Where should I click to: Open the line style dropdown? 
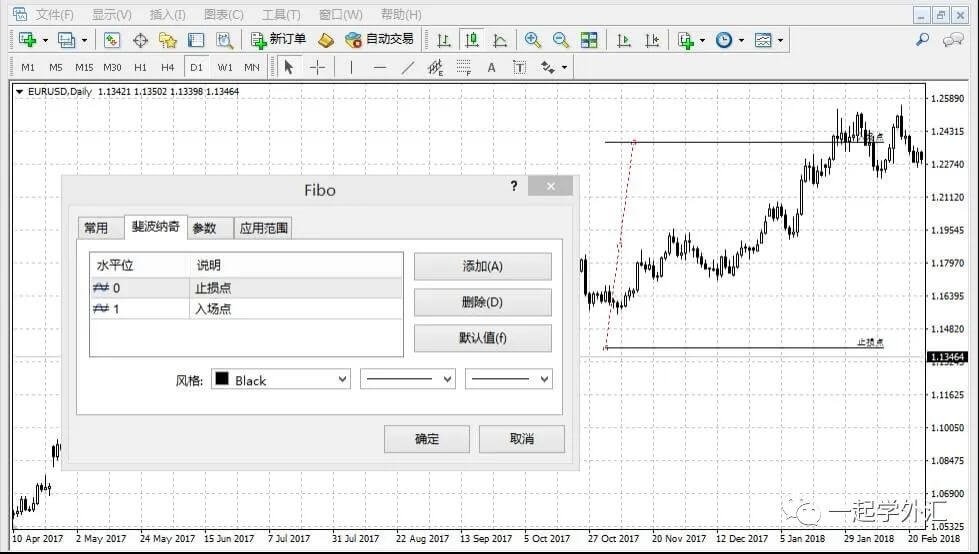pyautogui.click(x=408, y=379)
